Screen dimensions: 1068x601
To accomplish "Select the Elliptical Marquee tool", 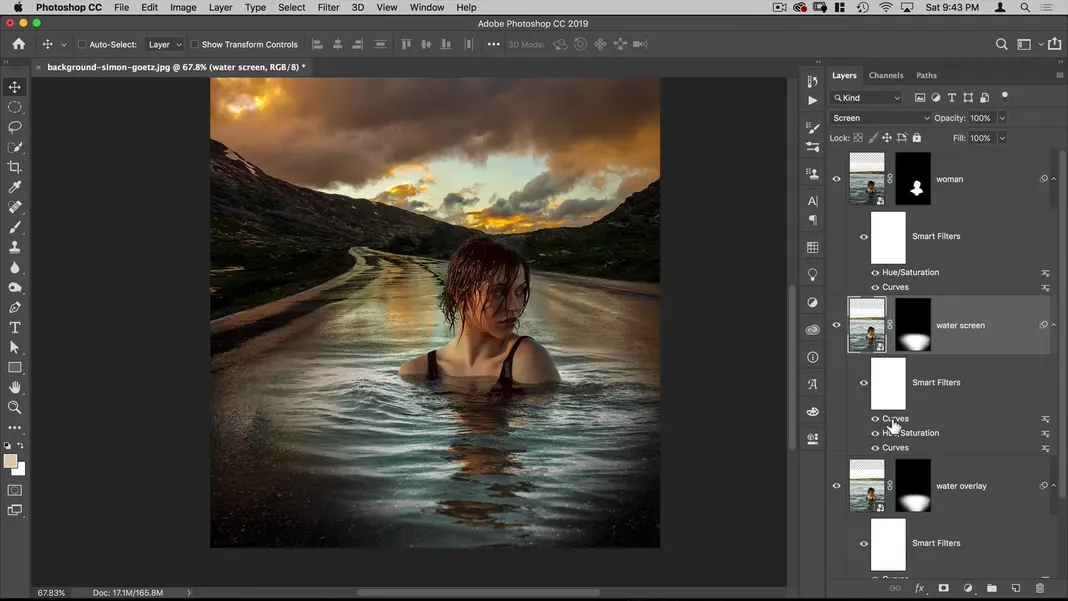I will (x=14, y=107).
